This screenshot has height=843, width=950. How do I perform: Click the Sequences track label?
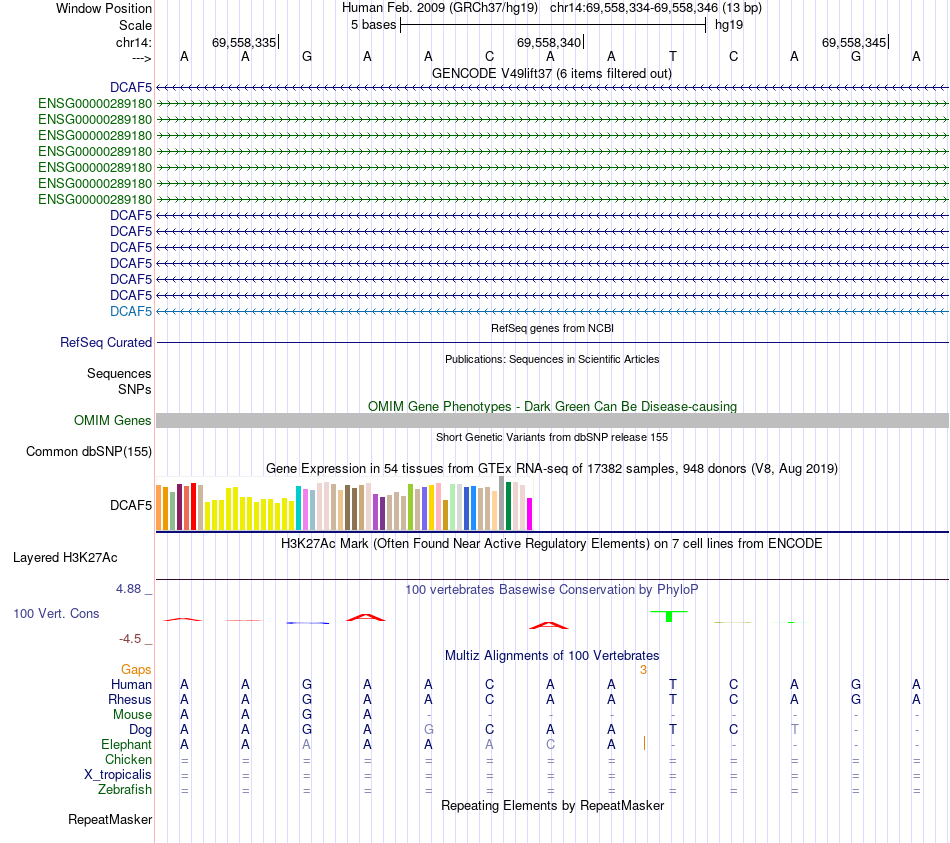coord(119,373)
